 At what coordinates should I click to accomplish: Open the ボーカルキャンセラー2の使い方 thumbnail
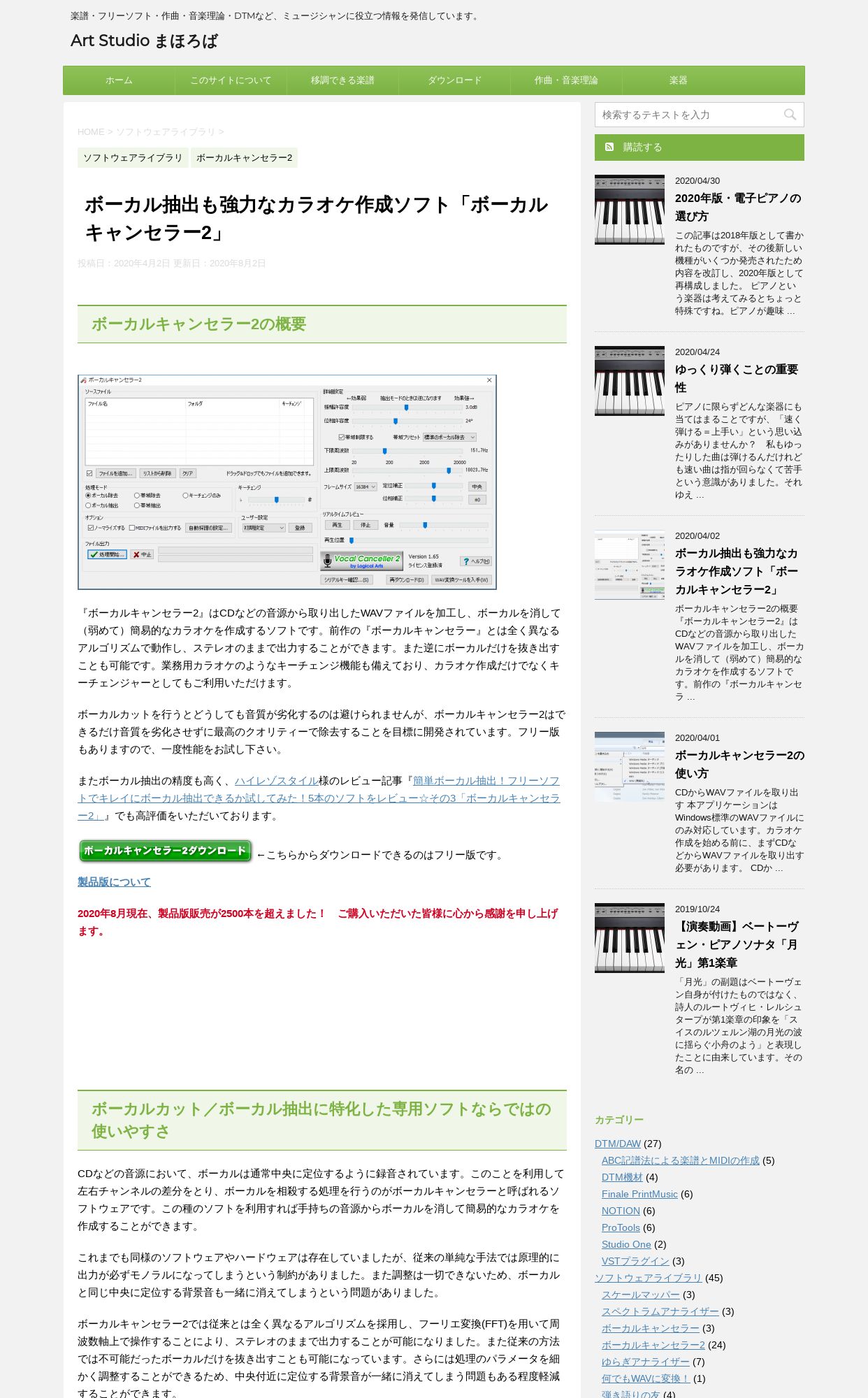click(x=630, y=767)
